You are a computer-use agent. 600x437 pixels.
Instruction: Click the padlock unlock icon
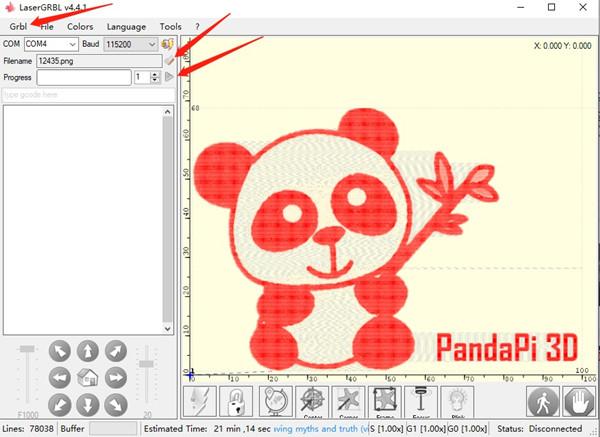(x=236, y=401)
